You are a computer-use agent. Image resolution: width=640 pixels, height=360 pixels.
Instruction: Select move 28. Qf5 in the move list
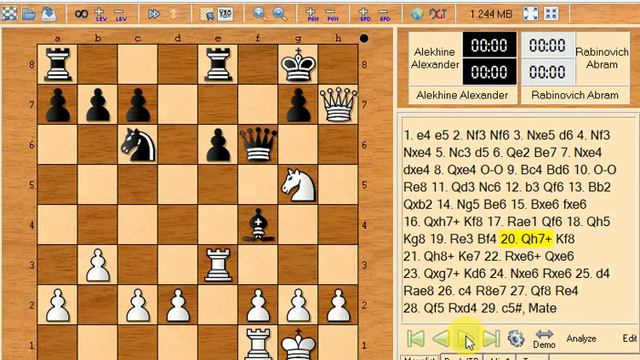click(x=424, y=308)
